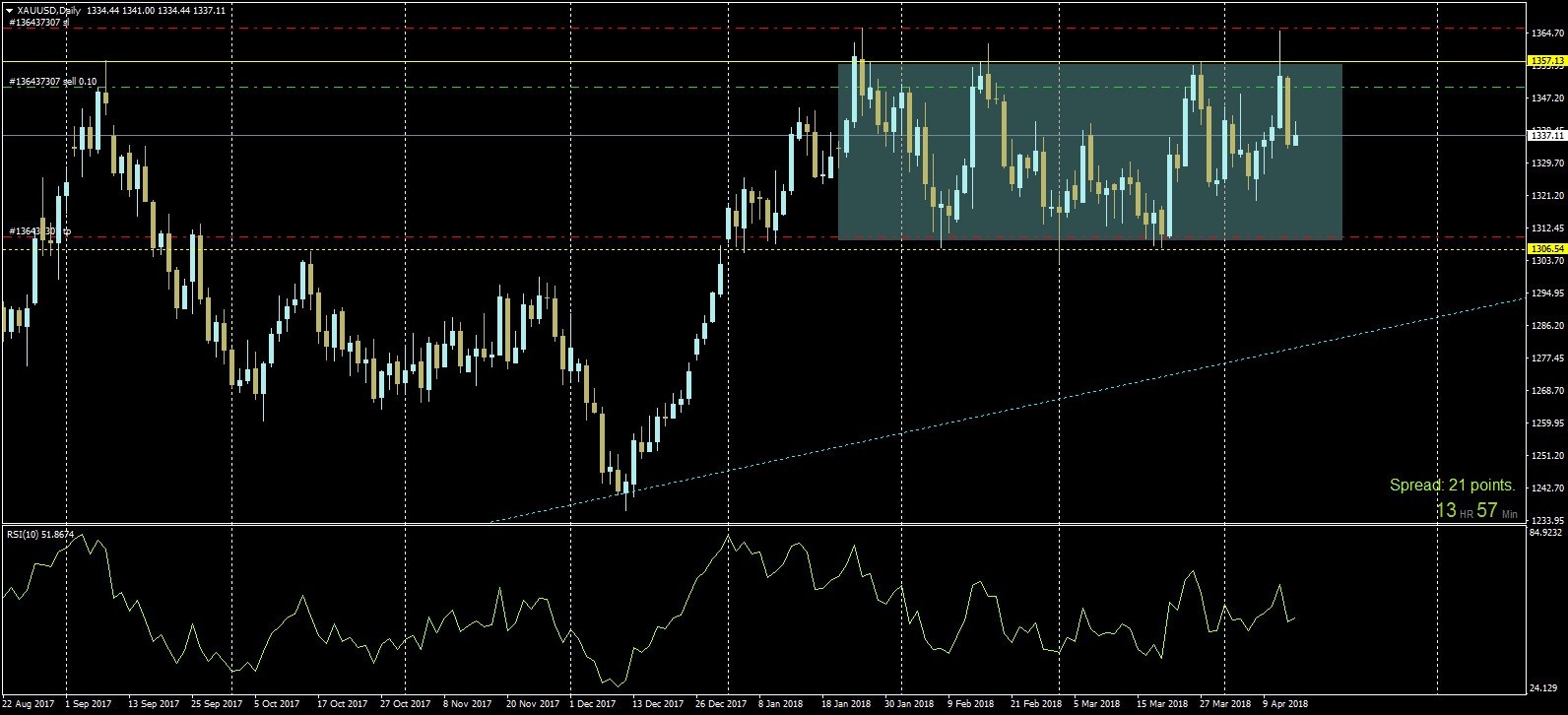This screenshot has width=1568, height=715.
Task: Click the 26 Dec 2017 date label
Action: [721, 704]
